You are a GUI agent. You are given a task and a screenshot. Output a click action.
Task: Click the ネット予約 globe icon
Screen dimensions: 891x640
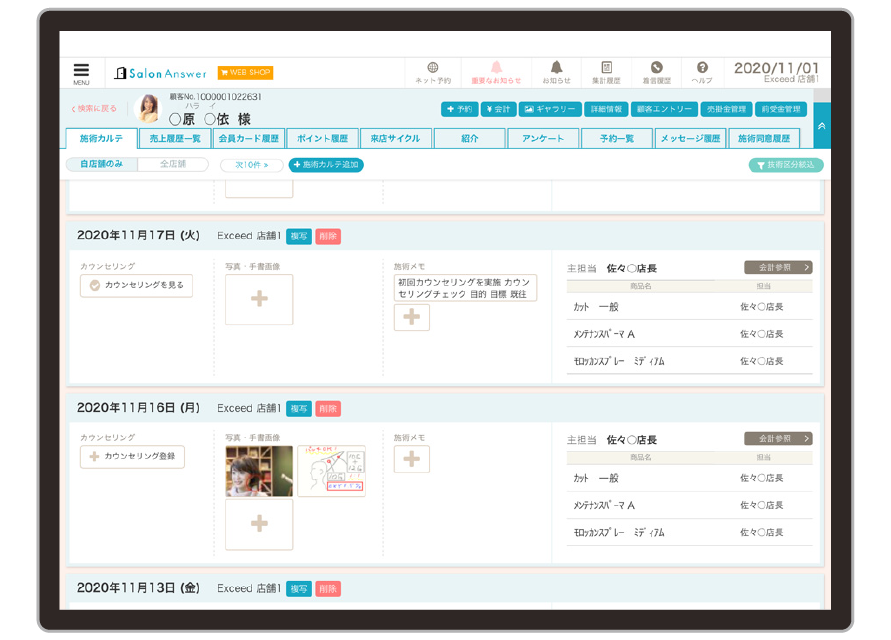pyautogui.click(x=433, y=72)
